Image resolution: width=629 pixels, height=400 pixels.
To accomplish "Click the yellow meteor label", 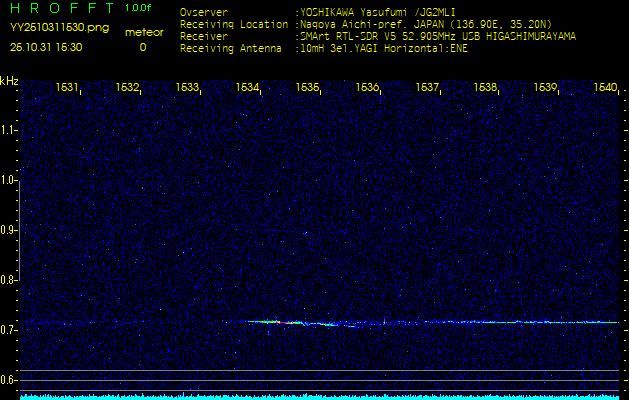I will (x=143, y=33).
